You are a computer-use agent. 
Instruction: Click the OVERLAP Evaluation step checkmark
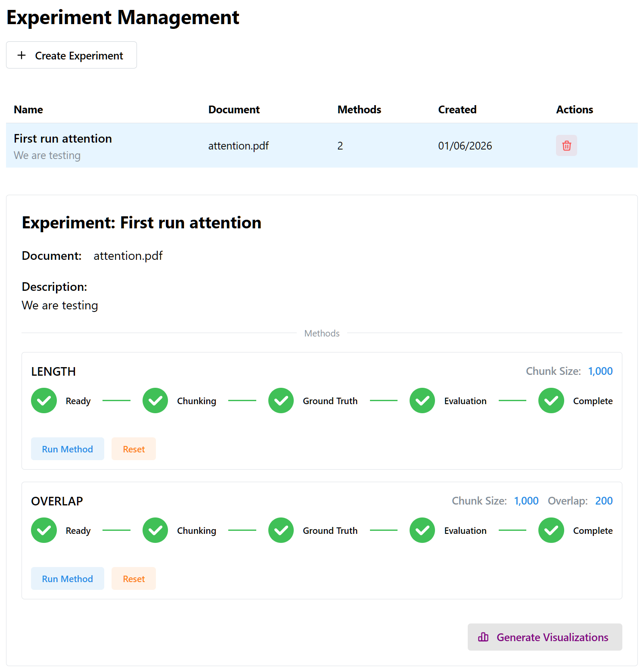(x=422, y=530)
